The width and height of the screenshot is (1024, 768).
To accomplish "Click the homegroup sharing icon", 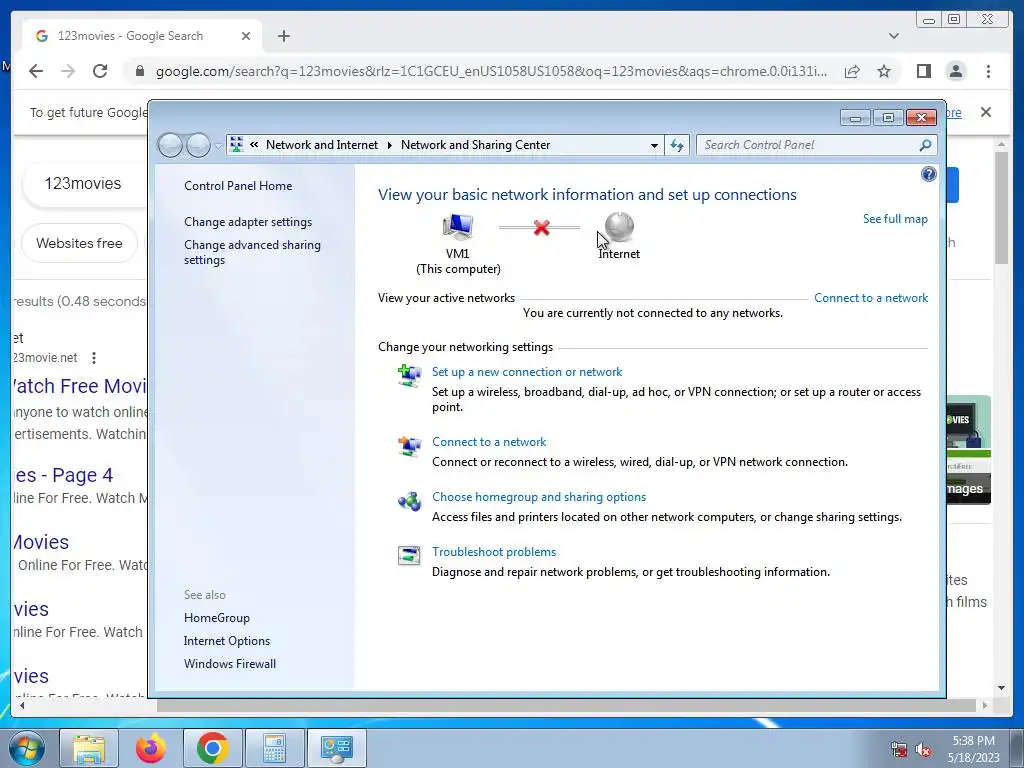I will 409,501.
